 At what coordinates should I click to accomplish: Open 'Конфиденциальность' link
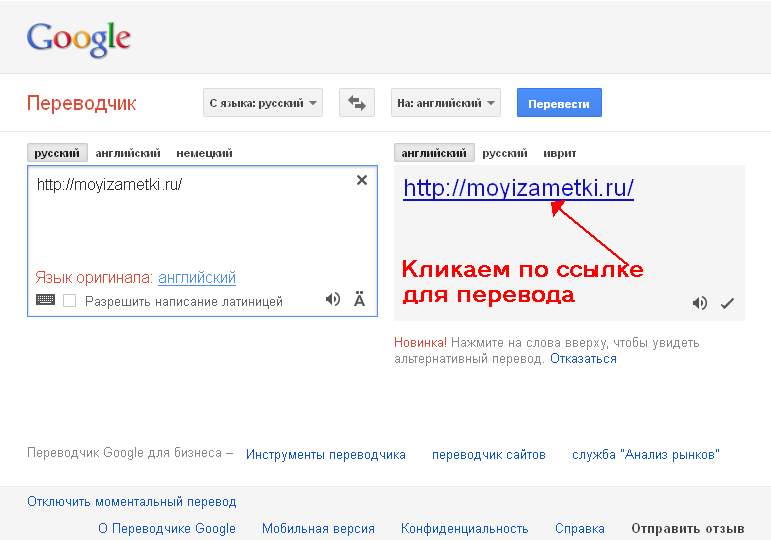point(465,529)
